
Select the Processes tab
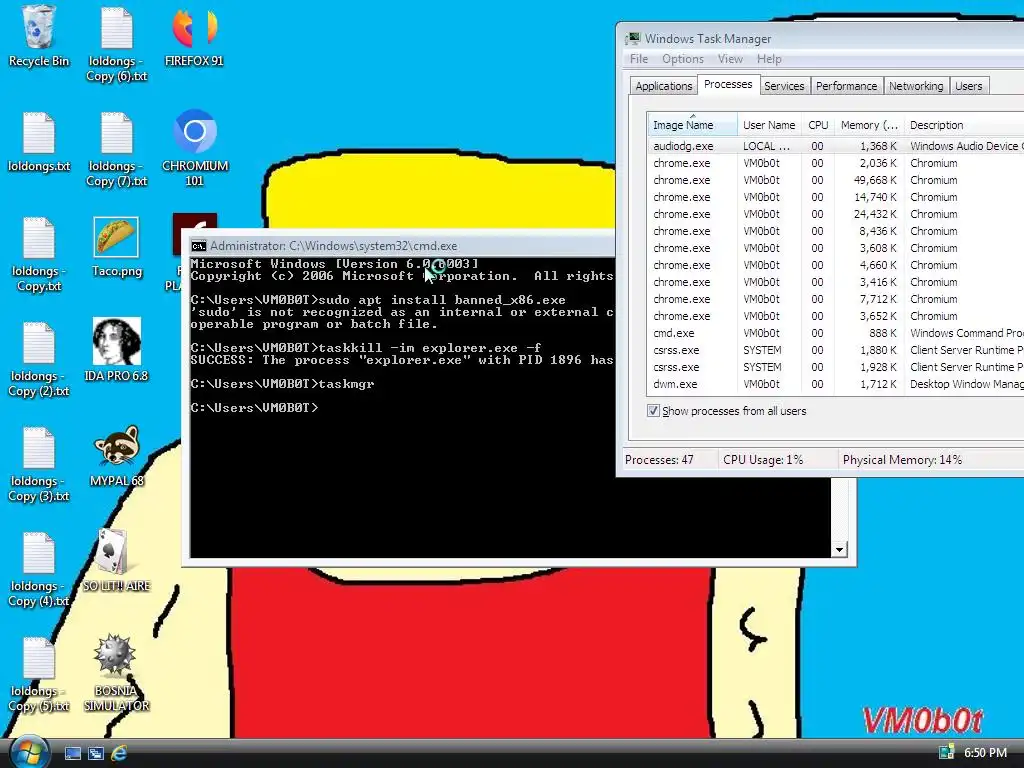click(728, 84)
